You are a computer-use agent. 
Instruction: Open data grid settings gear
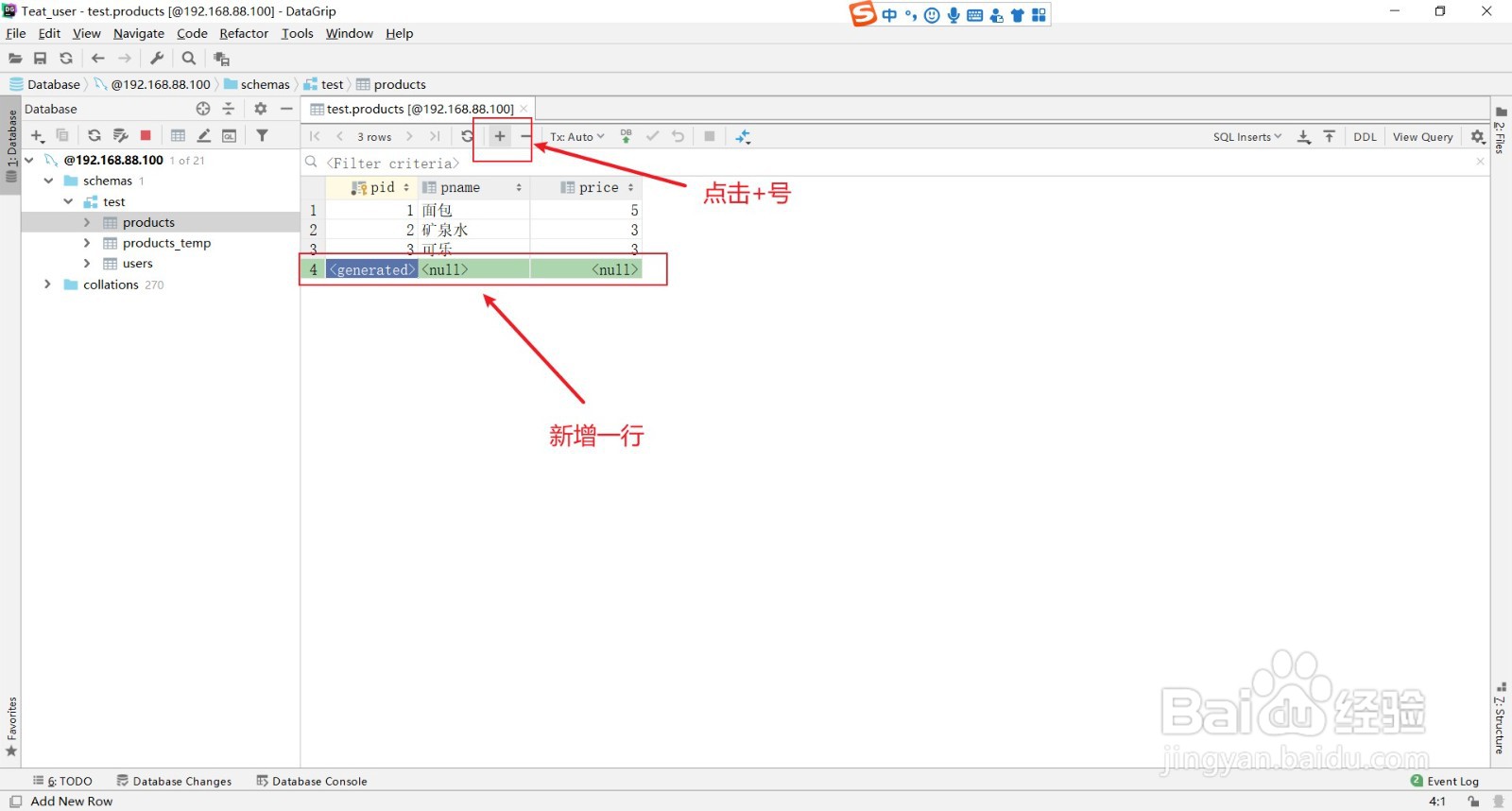[x=1478, y=137]
